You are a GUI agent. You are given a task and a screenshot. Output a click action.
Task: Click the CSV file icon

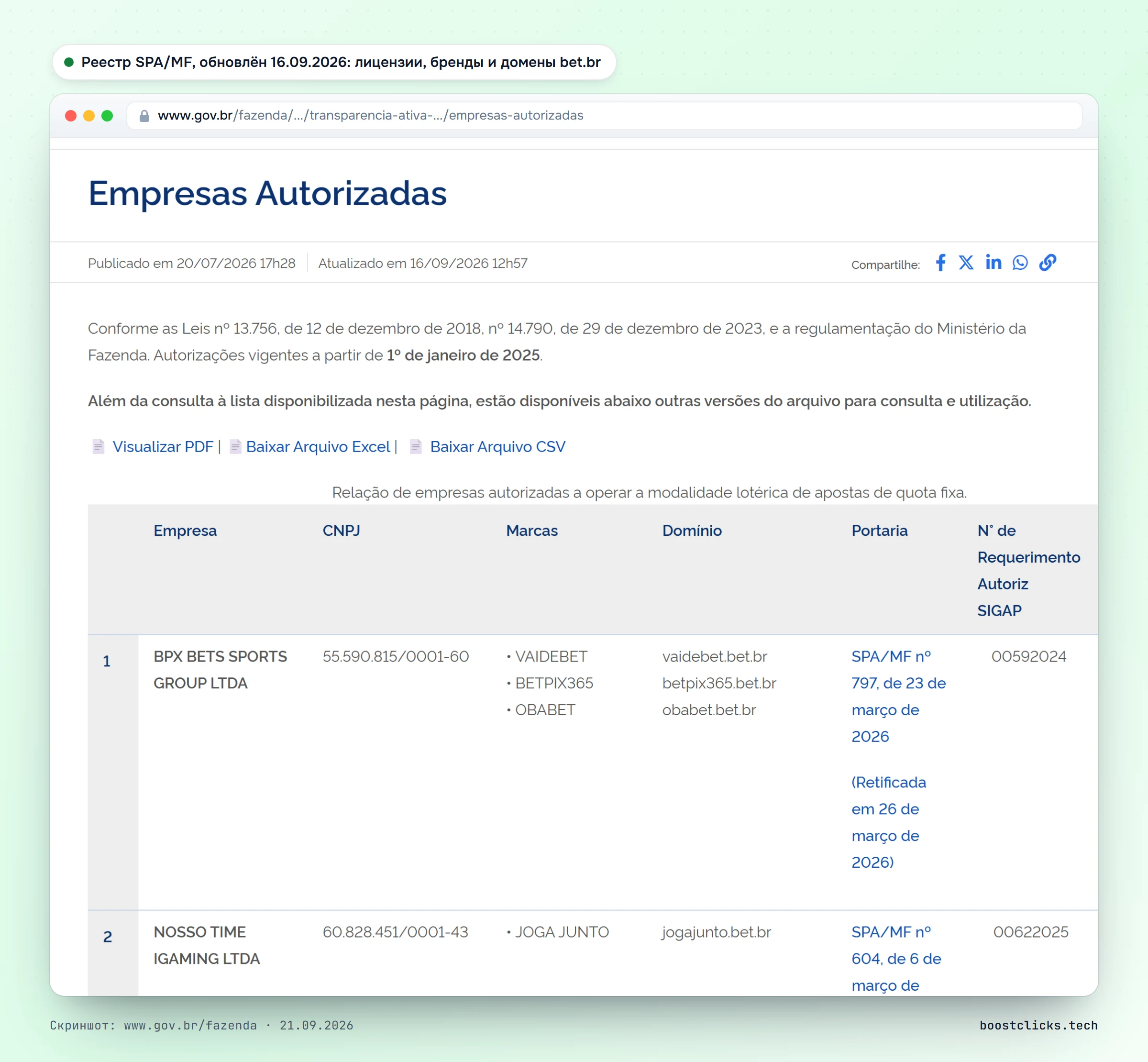pos(416,446)
